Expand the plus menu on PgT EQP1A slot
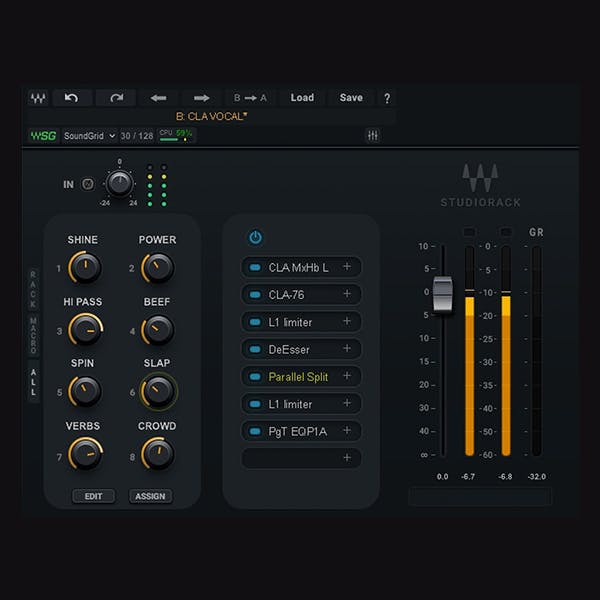 [347, 431]
